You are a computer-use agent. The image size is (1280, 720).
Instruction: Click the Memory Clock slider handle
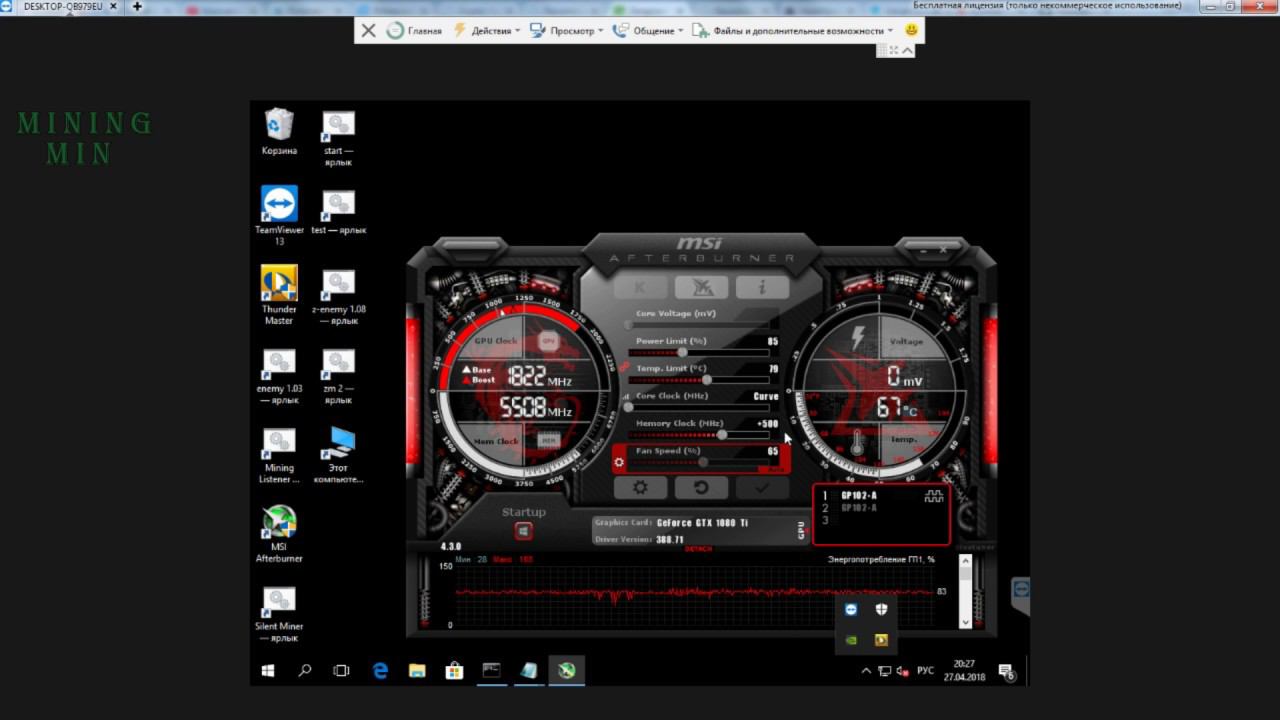[722, 435]
